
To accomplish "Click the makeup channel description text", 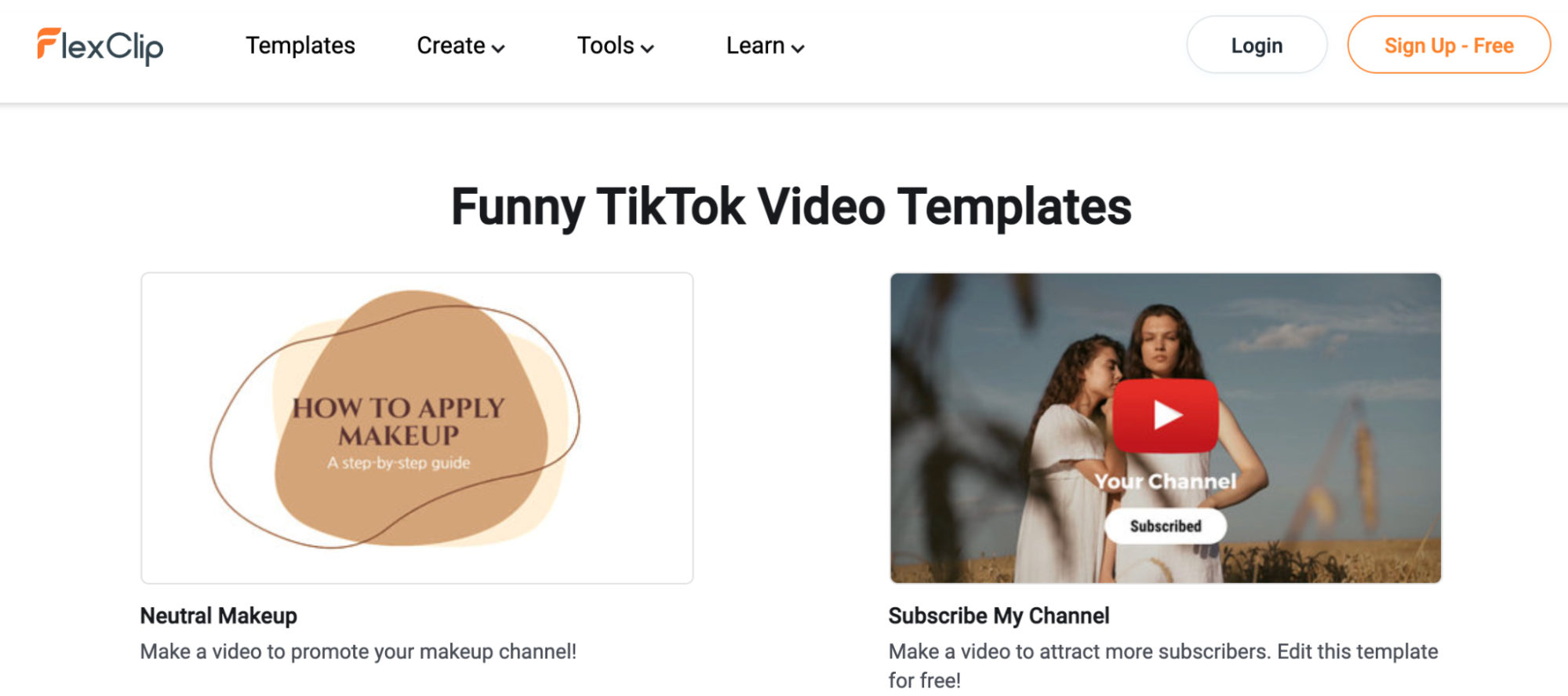I will click(x=358, y=651).
